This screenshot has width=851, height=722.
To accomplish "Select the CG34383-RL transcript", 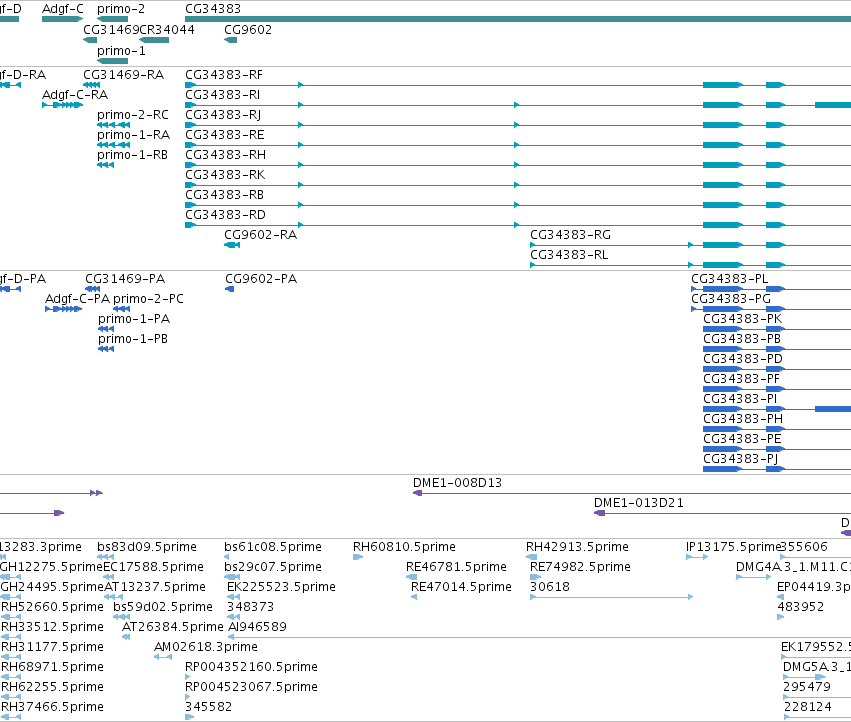I will [690, 265].
